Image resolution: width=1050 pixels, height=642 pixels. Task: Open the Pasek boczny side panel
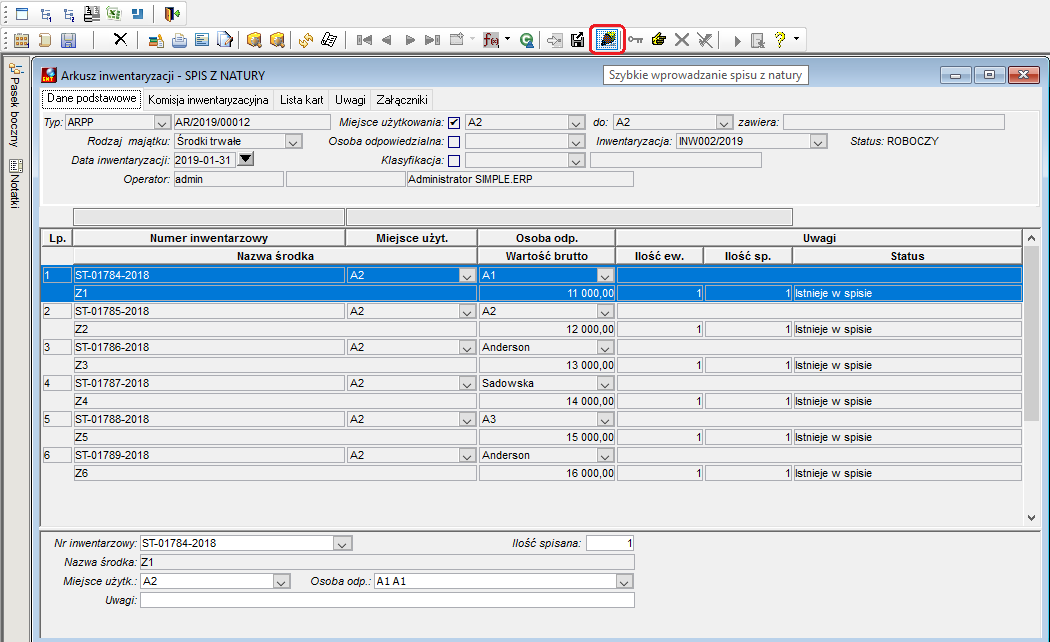15,106
